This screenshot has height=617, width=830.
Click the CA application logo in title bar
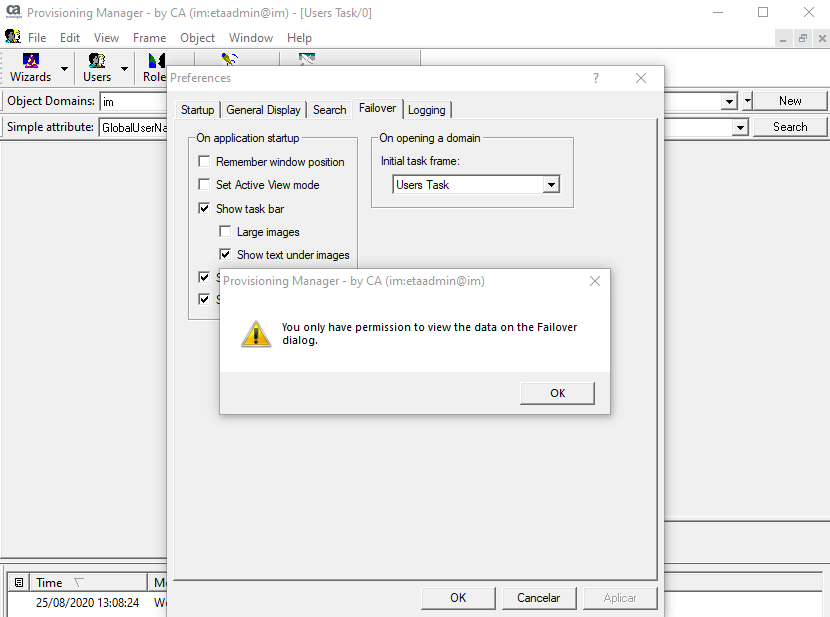click(x=13, y=12)
